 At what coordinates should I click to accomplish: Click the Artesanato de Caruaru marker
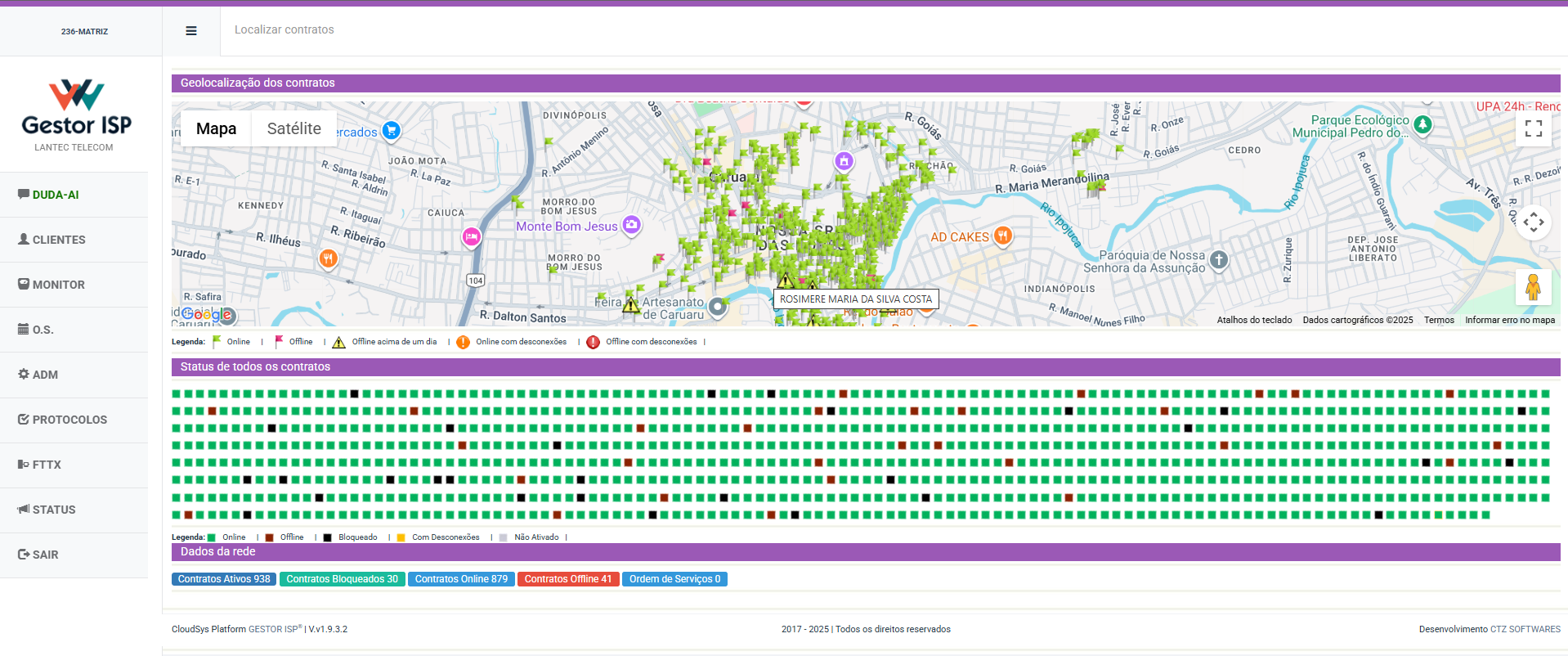tap(717, 307)
